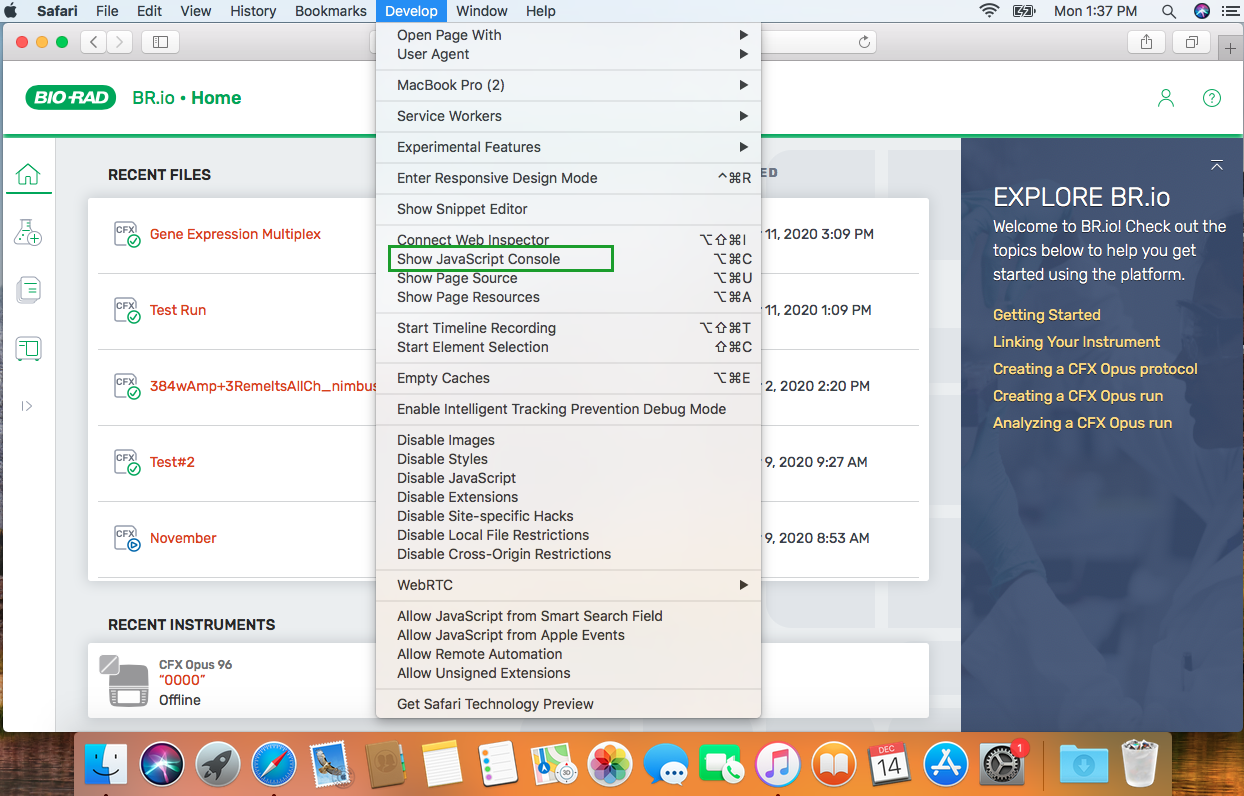Toggle Allow Unsigned Extensions

568,673
